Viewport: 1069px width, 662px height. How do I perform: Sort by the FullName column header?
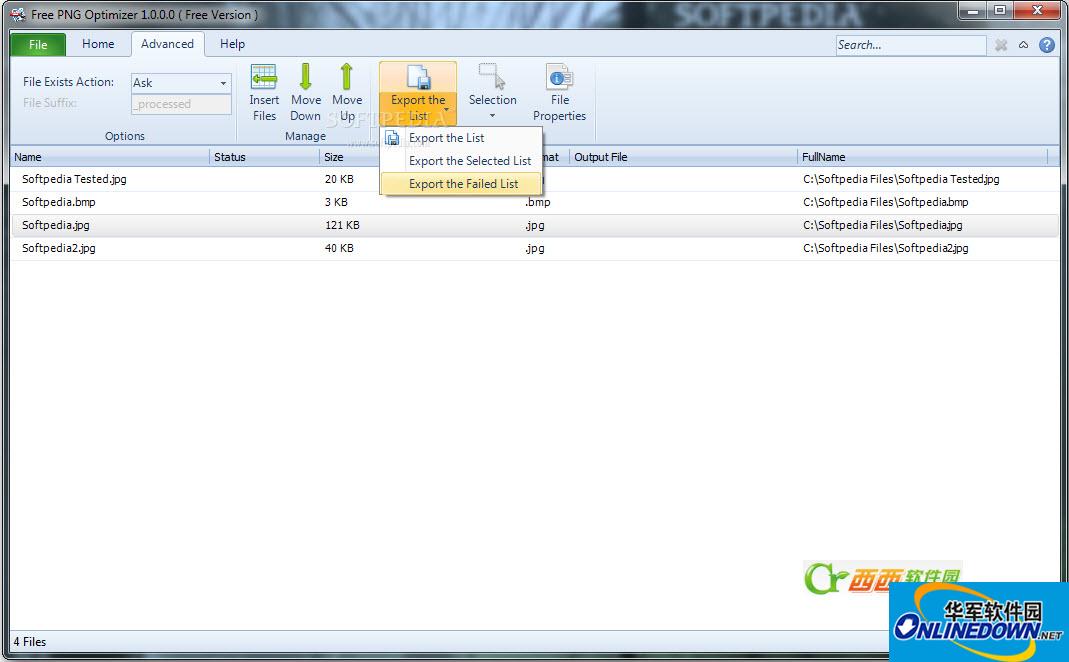[922, 157]
